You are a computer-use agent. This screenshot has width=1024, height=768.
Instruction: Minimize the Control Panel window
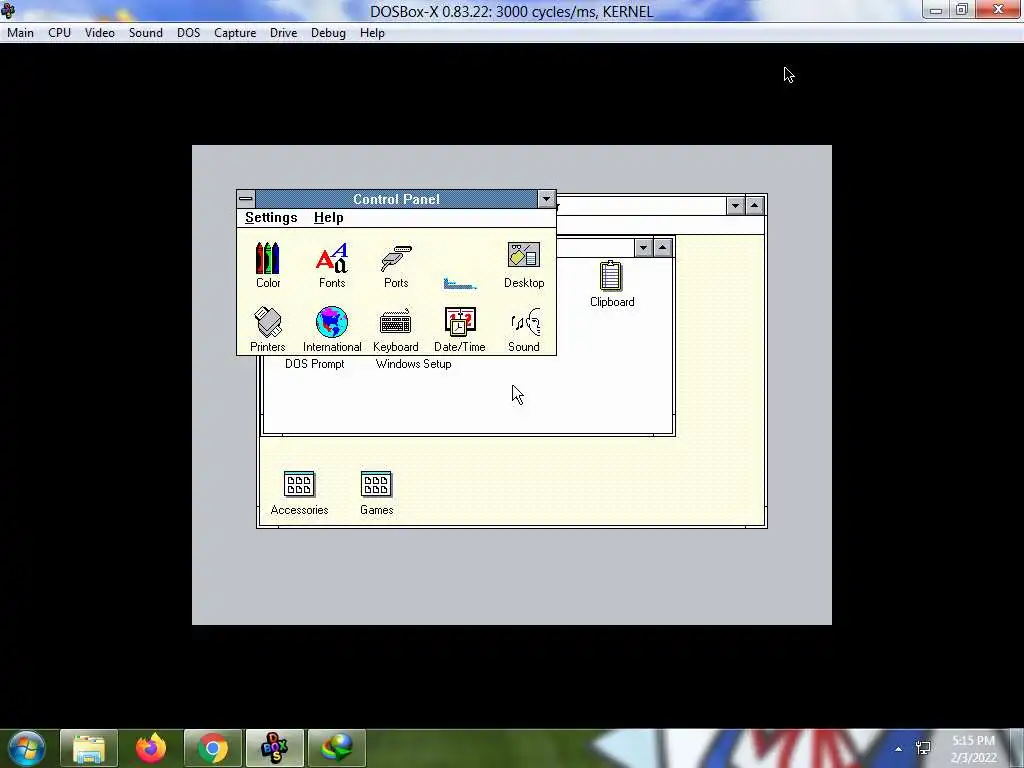tap(546, 199)
